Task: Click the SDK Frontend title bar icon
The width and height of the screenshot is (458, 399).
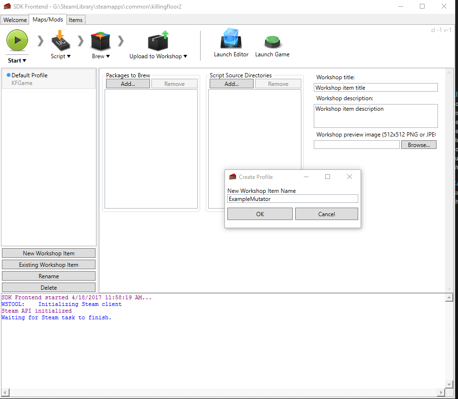Action: [x=7, y=6]
